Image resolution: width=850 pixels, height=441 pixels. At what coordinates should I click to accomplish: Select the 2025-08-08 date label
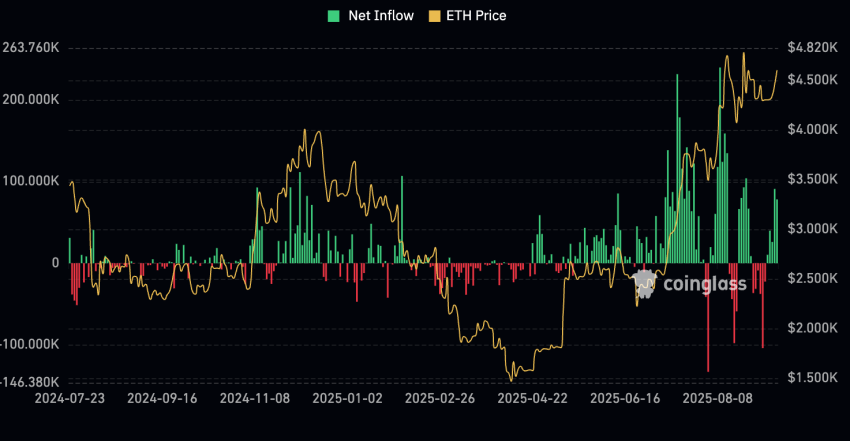tap(718, 397)
